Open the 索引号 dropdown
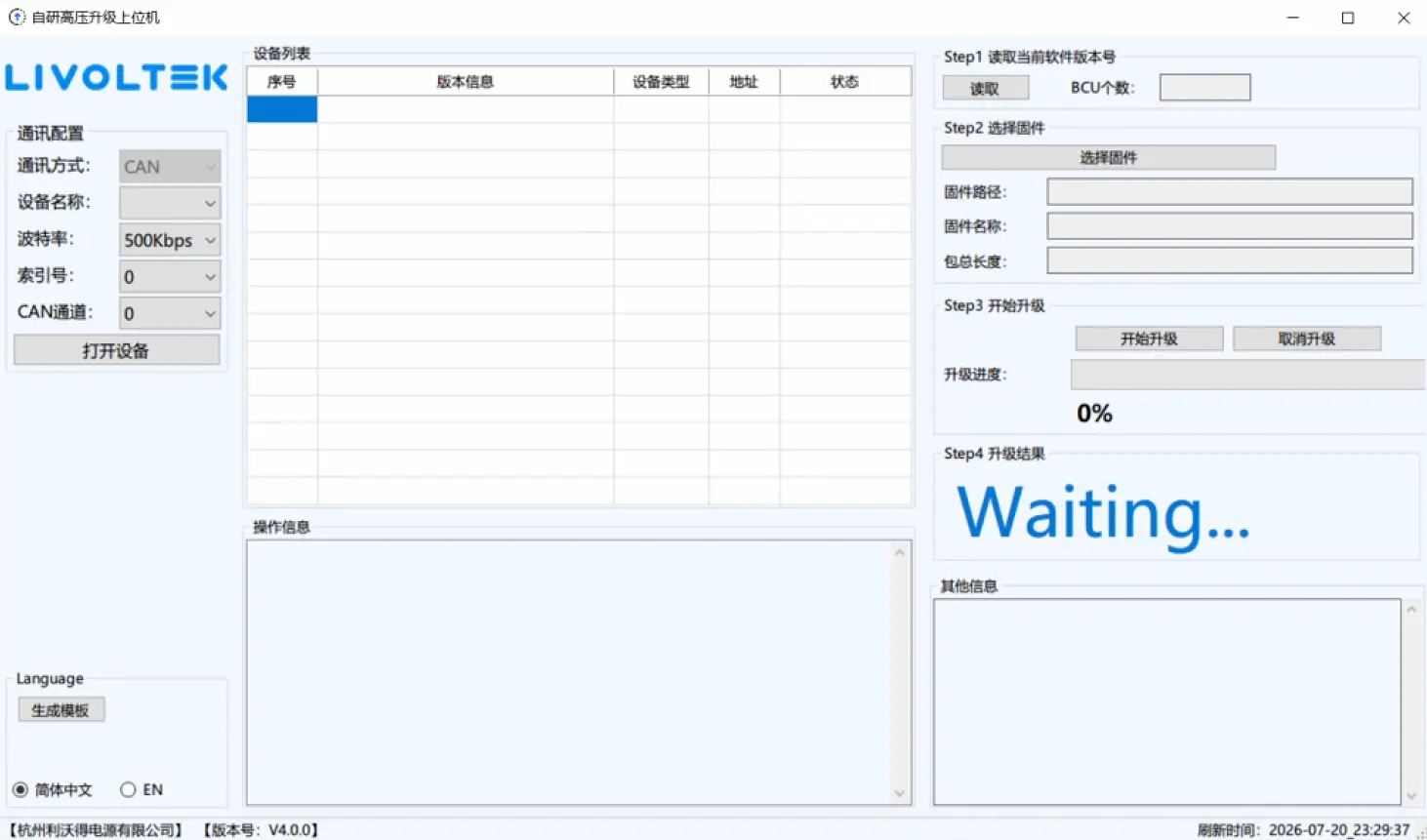 [x=170, y=277]
